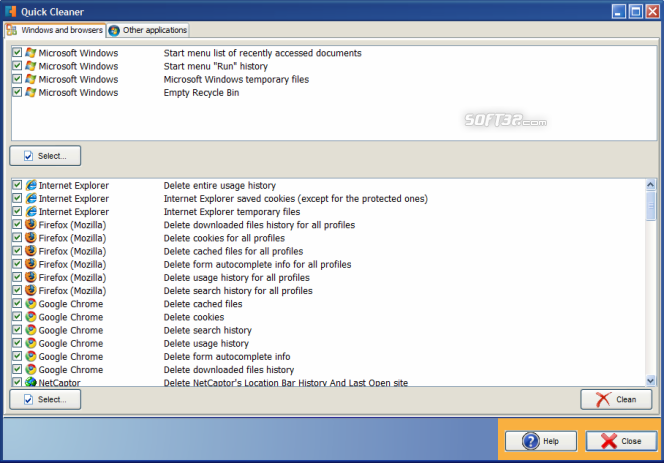Click Chrome icon in Delete usage history row
This screenshot has height=463, width=664.
[x=30, y=343]
